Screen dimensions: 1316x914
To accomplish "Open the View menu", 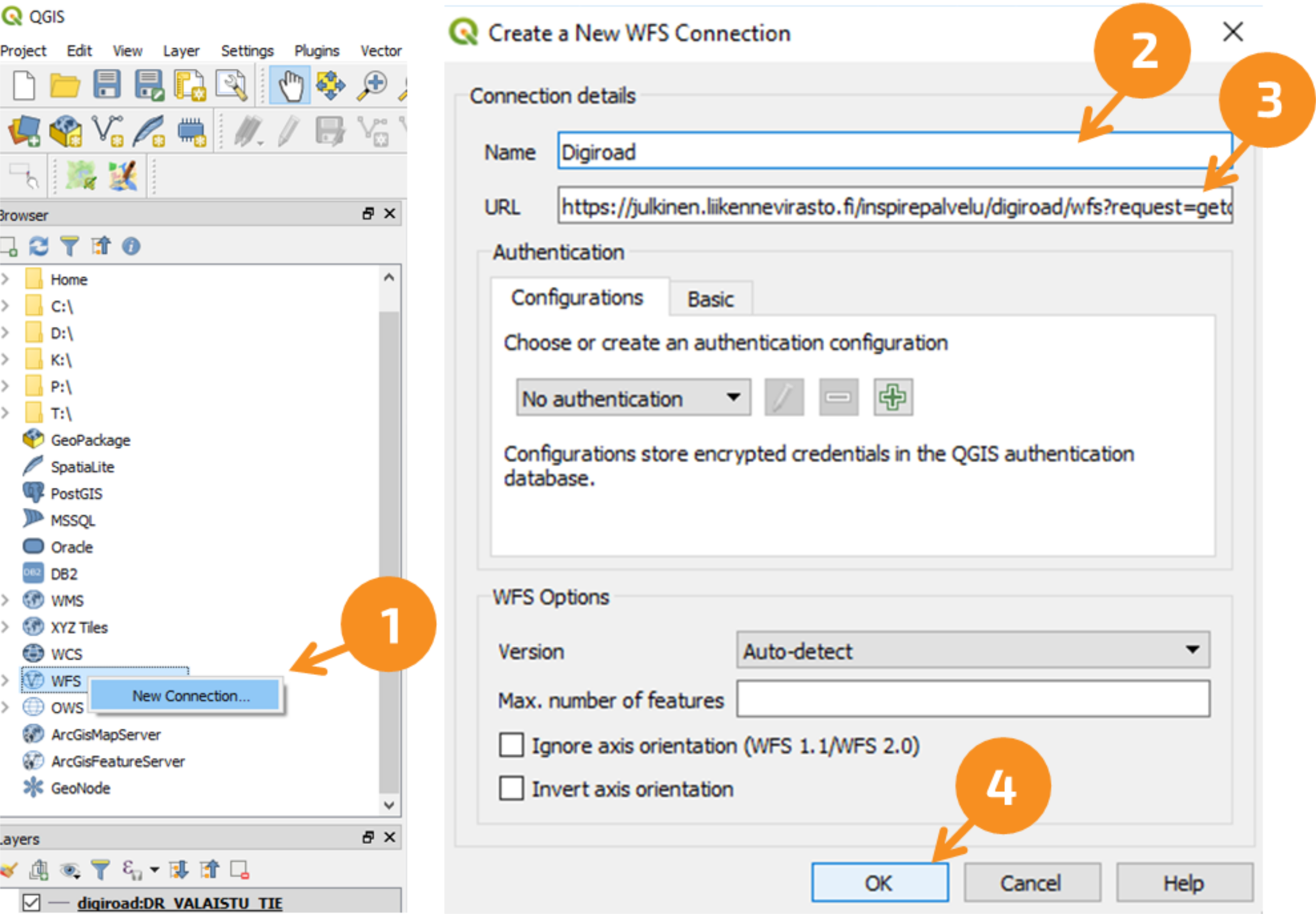I will (127, 51).
